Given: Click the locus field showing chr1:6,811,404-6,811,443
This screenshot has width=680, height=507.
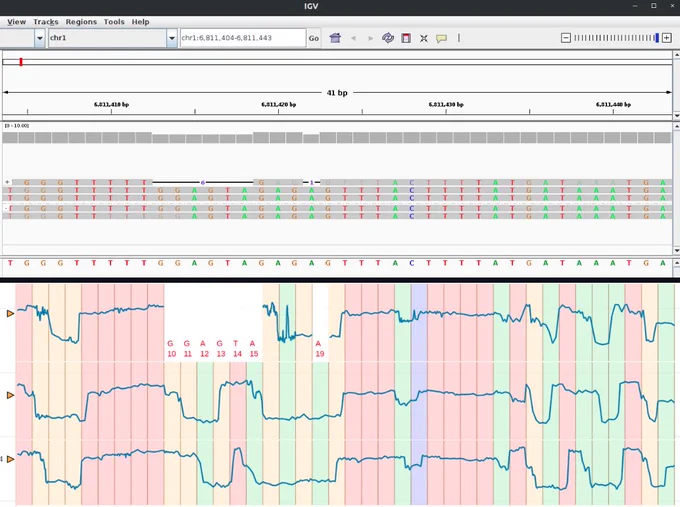Looking at the screenshot, I should click(x=243, y=38).
